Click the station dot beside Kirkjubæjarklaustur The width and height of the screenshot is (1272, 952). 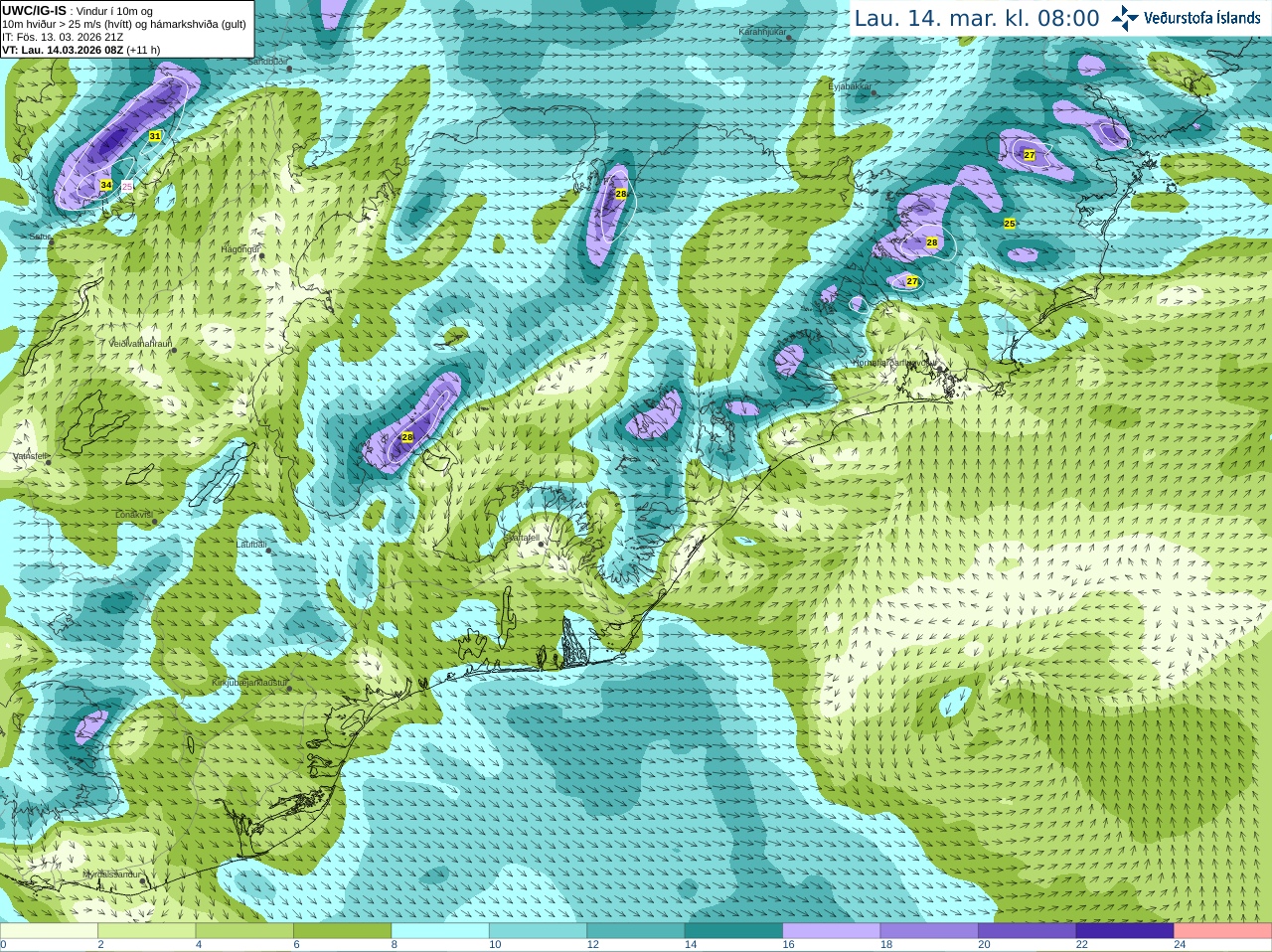coord(290,687)
